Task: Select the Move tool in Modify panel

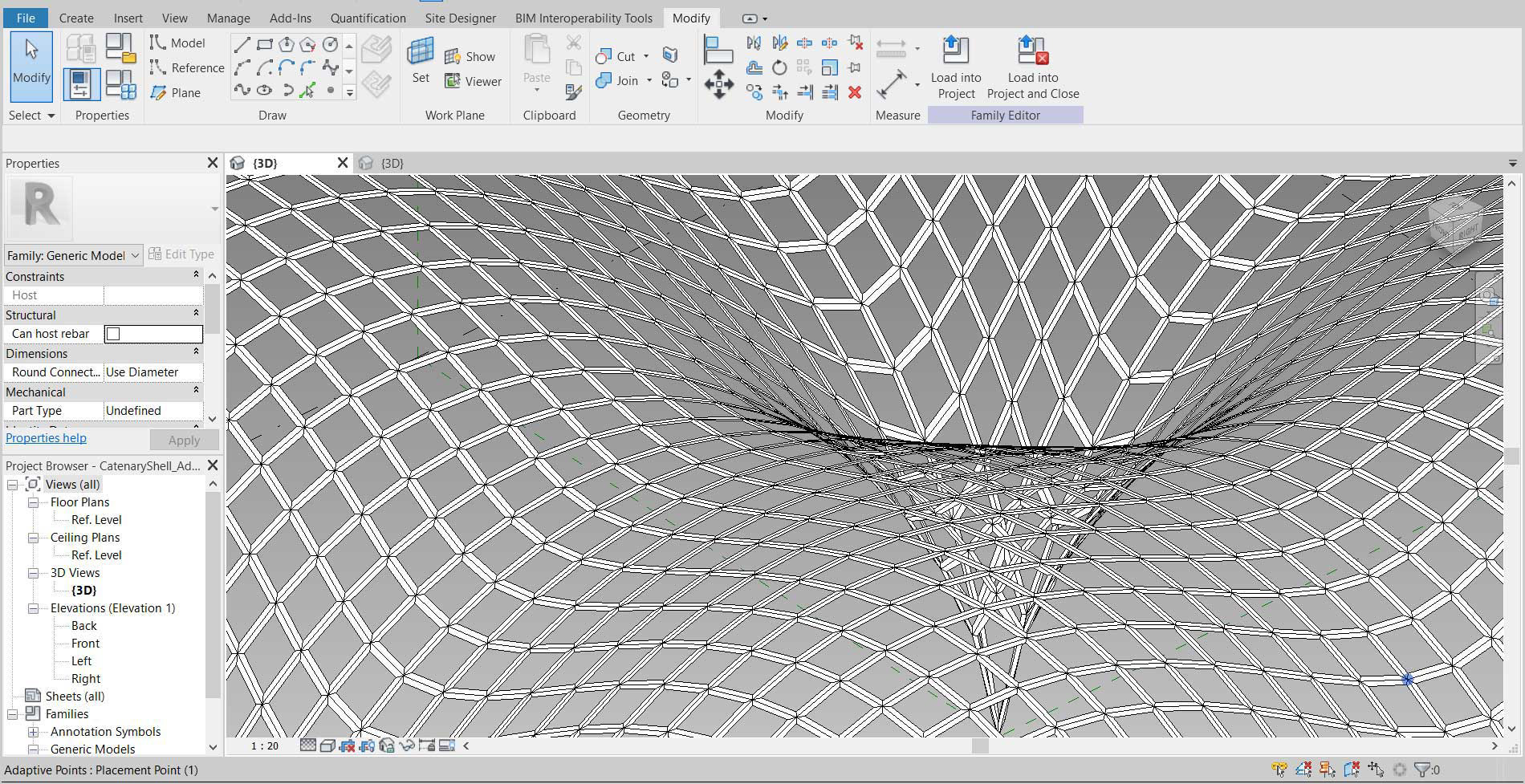Action: coord(718,84)
